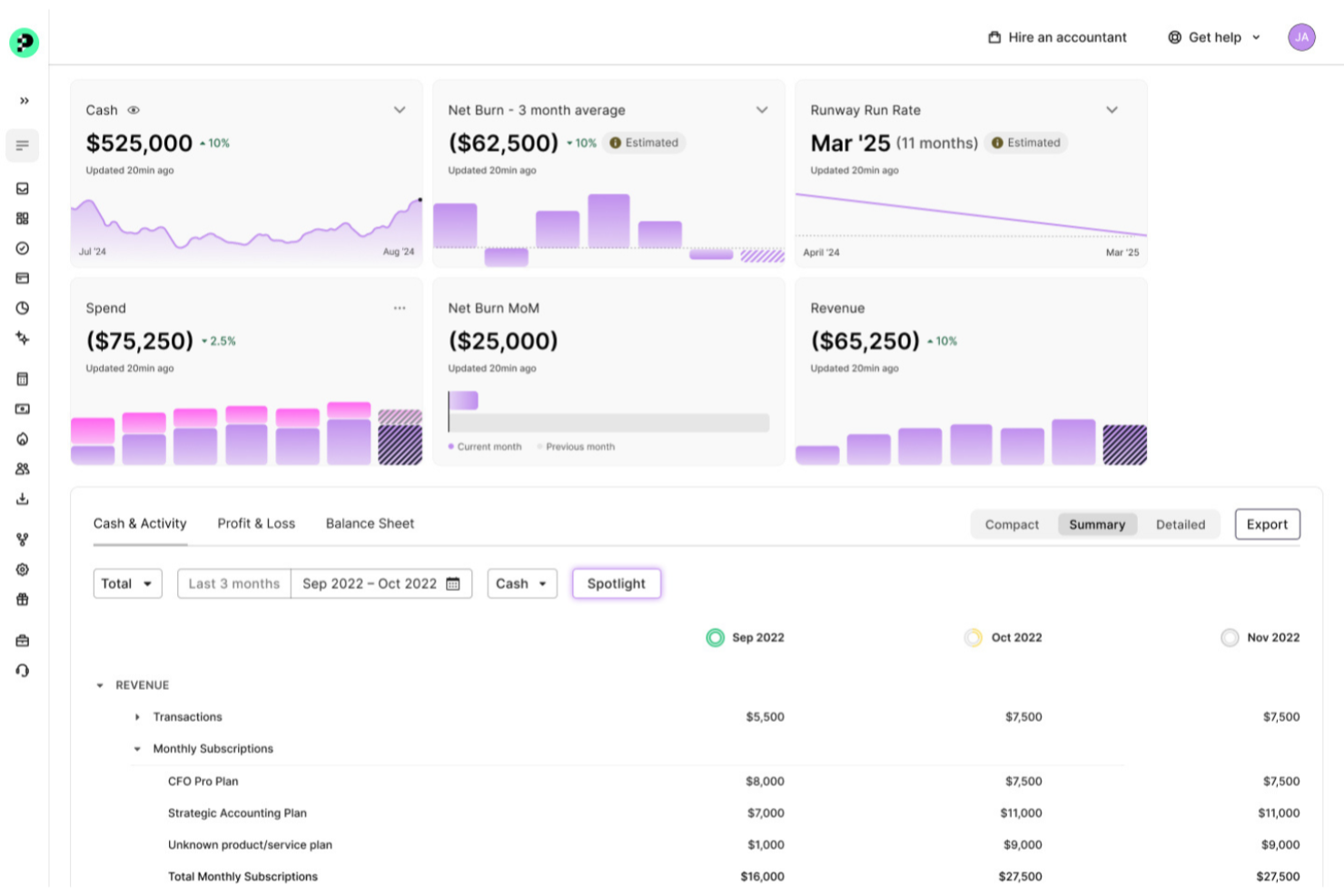Image resolution: width=1344 pixels, height=896 pixels.
Task: Open the Total dropdown
Action: click(128, 584)
